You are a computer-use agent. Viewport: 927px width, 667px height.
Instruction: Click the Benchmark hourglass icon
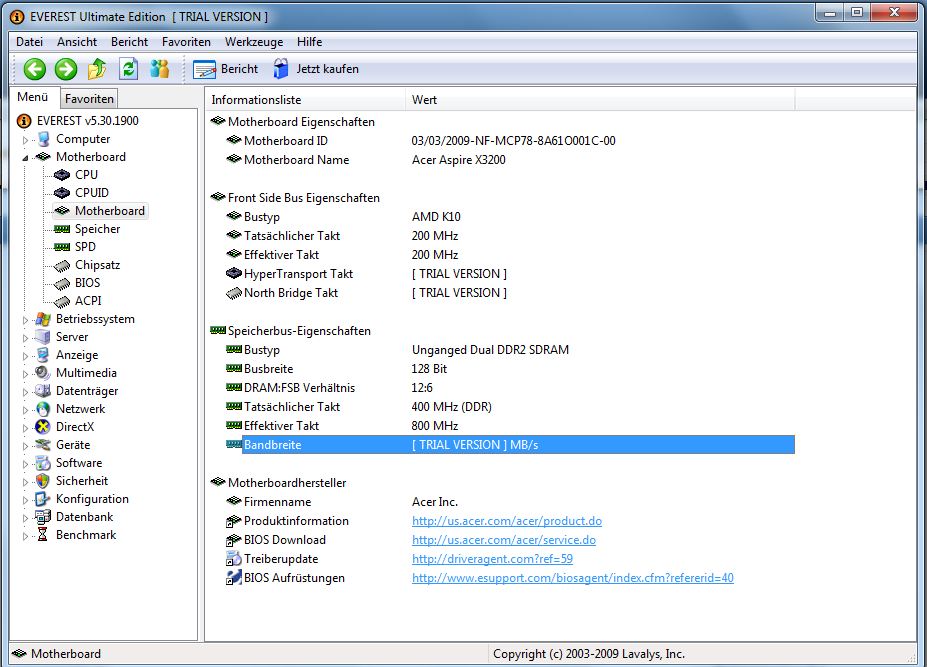pos(43,535)
